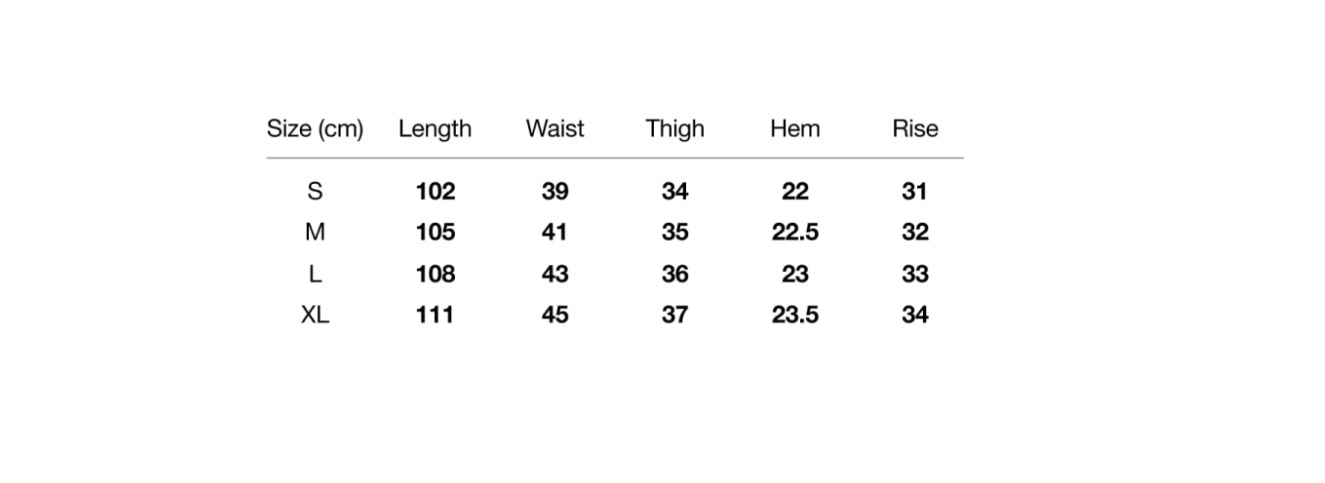The image size is (1325, 483).
Task: Click the Thigh column header
Action: pos(675,129)
